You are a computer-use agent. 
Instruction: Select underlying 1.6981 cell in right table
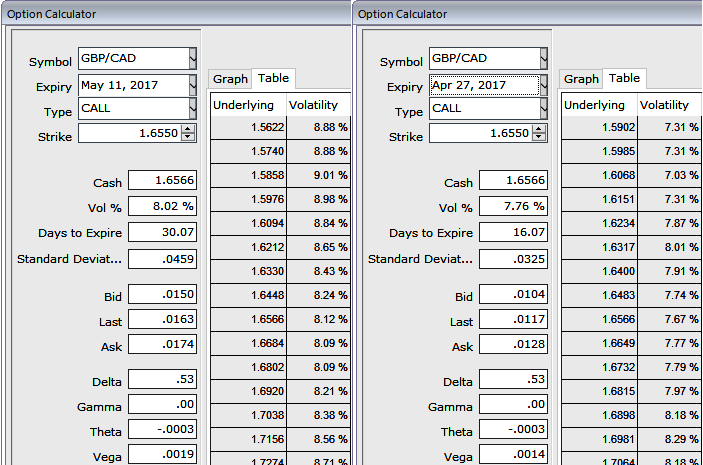click(x=599, y=439)
